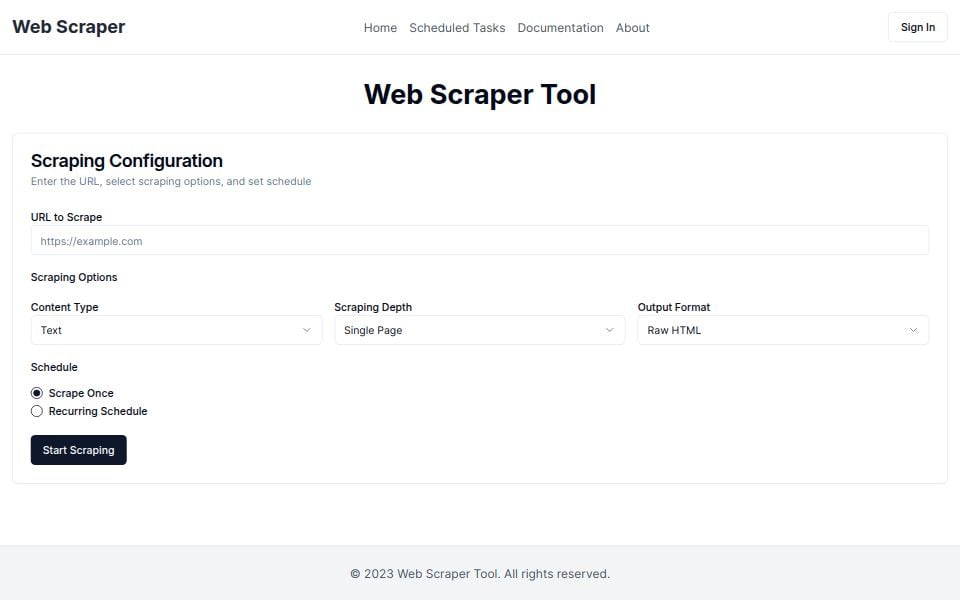Image resolution: width=960 pixels, height=600 pixels.
Task: Navigate to the About page
Action: [632, 27]
